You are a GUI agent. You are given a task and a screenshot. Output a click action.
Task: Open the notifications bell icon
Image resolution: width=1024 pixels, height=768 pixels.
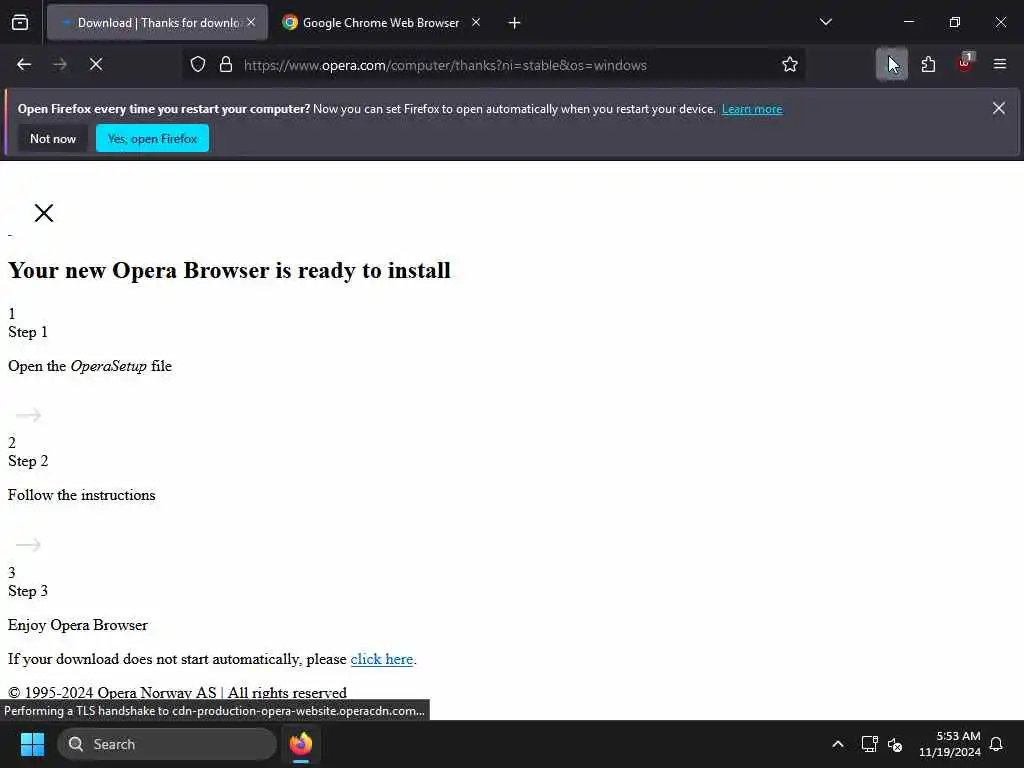996,744
